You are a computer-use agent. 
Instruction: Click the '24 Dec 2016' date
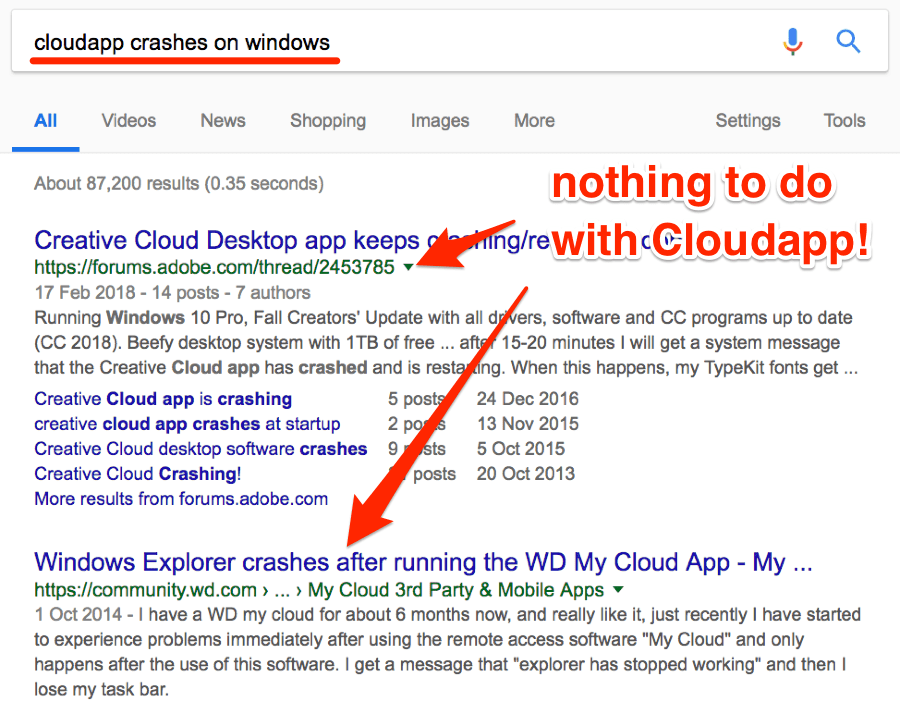point(527,399)
